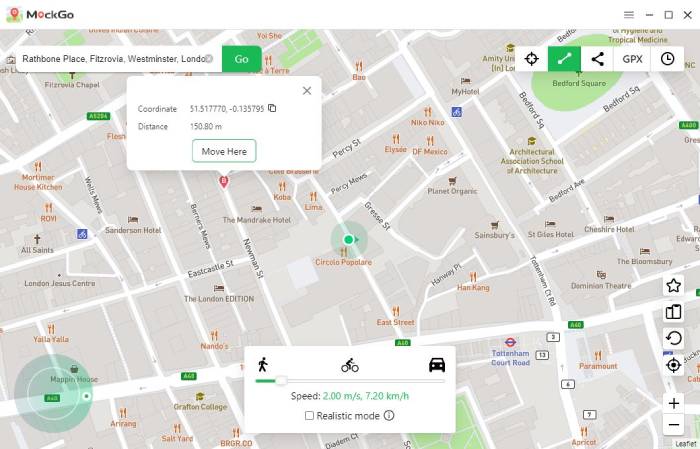
Task: Click the Mappin House shop icon
Action: pyautogui.click(x=74, y=369)
